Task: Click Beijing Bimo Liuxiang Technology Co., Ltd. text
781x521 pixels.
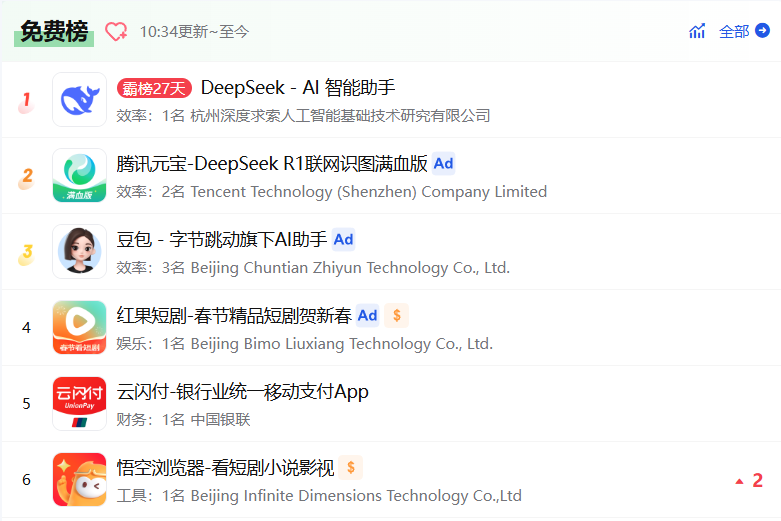Action: coord(342,344)
